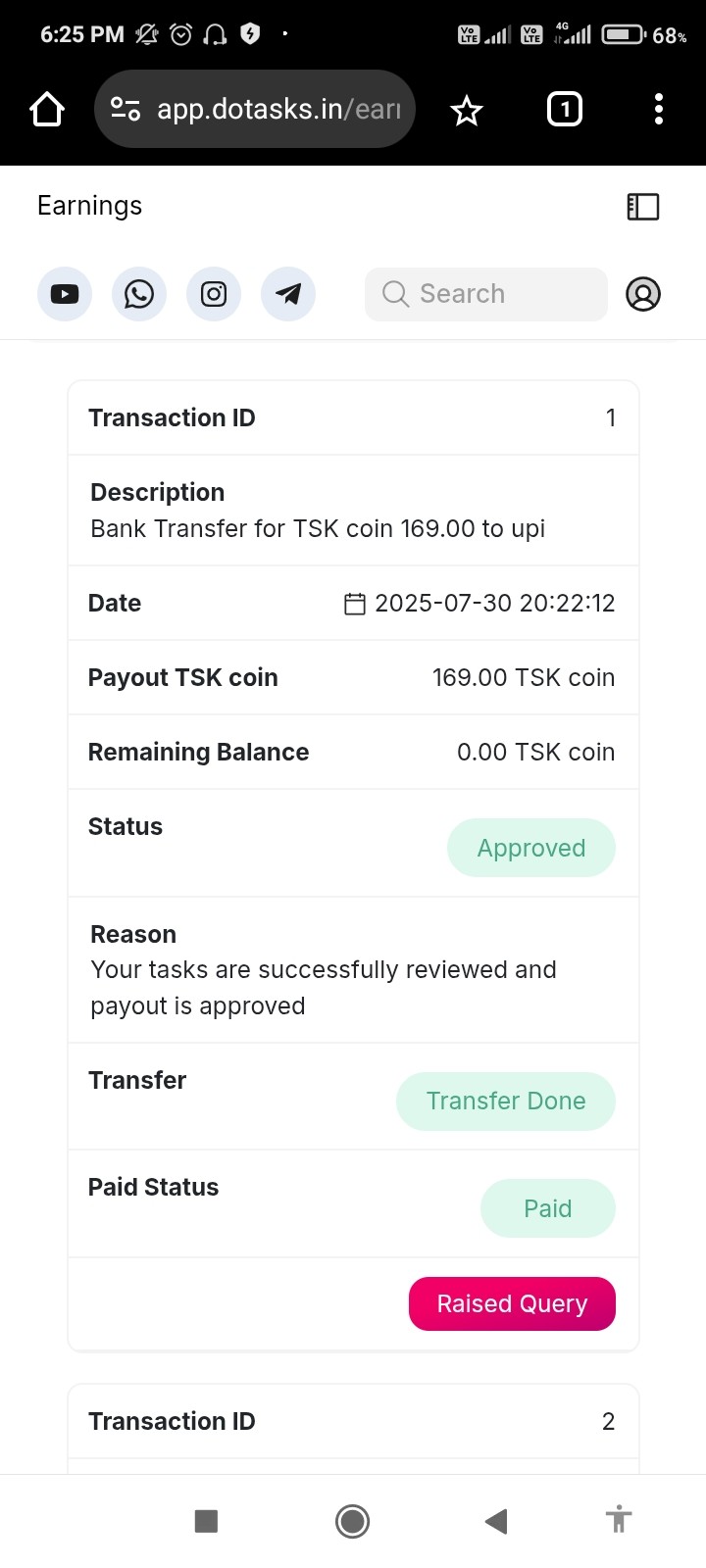Image resolution: width=706 pixels, height=1568 pixels.
Task: Open the Instagram page icon
Action: click(214, 294)
